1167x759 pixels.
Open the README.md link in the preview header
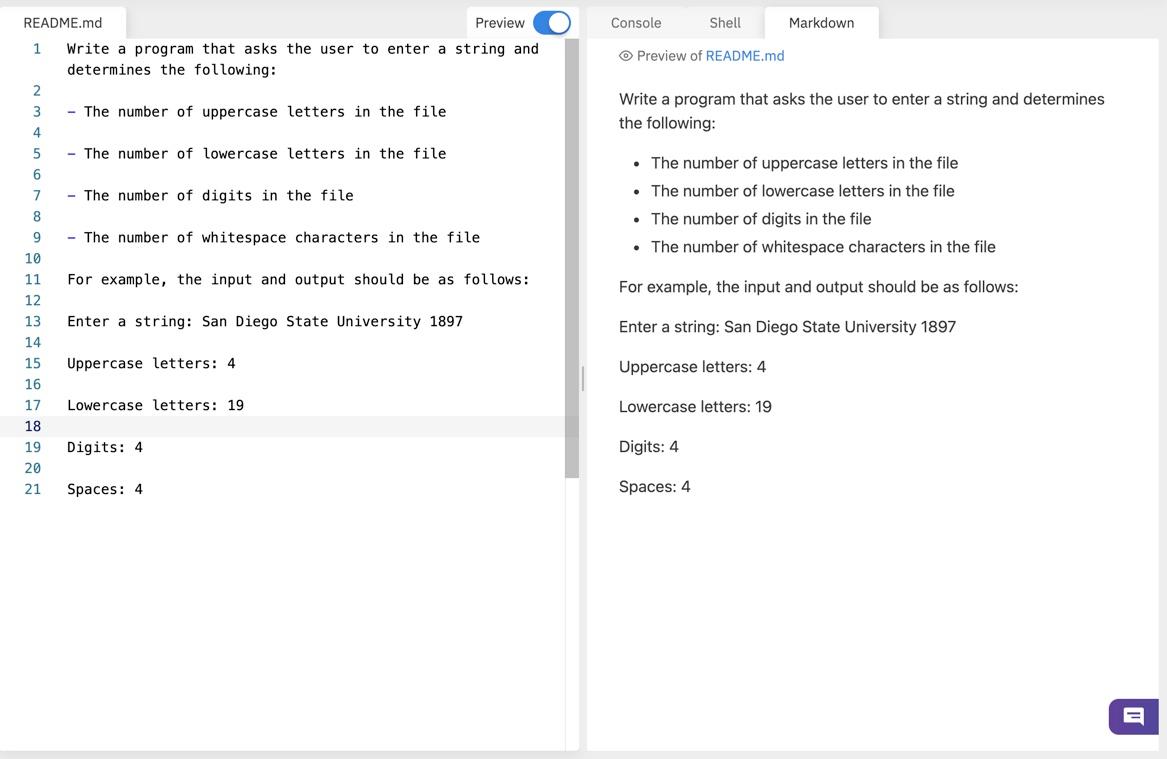(x=745, y=55)
